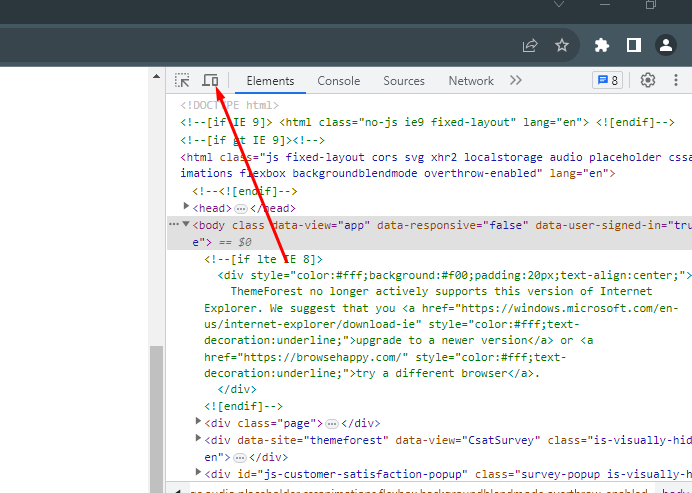Click the <![endif]--> closing comment line
This screenshot has height=493, width=692.
[243, 406]
